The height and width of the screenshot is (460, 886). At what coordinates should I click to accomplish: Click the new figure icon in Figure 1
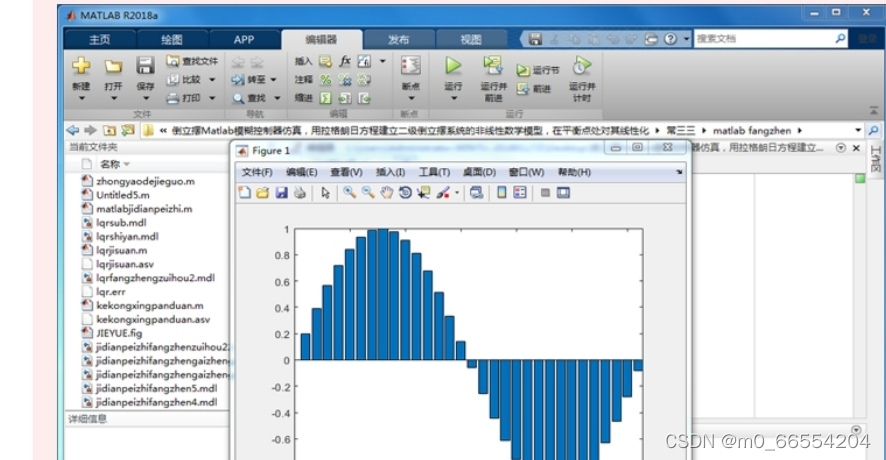(245, 193)
